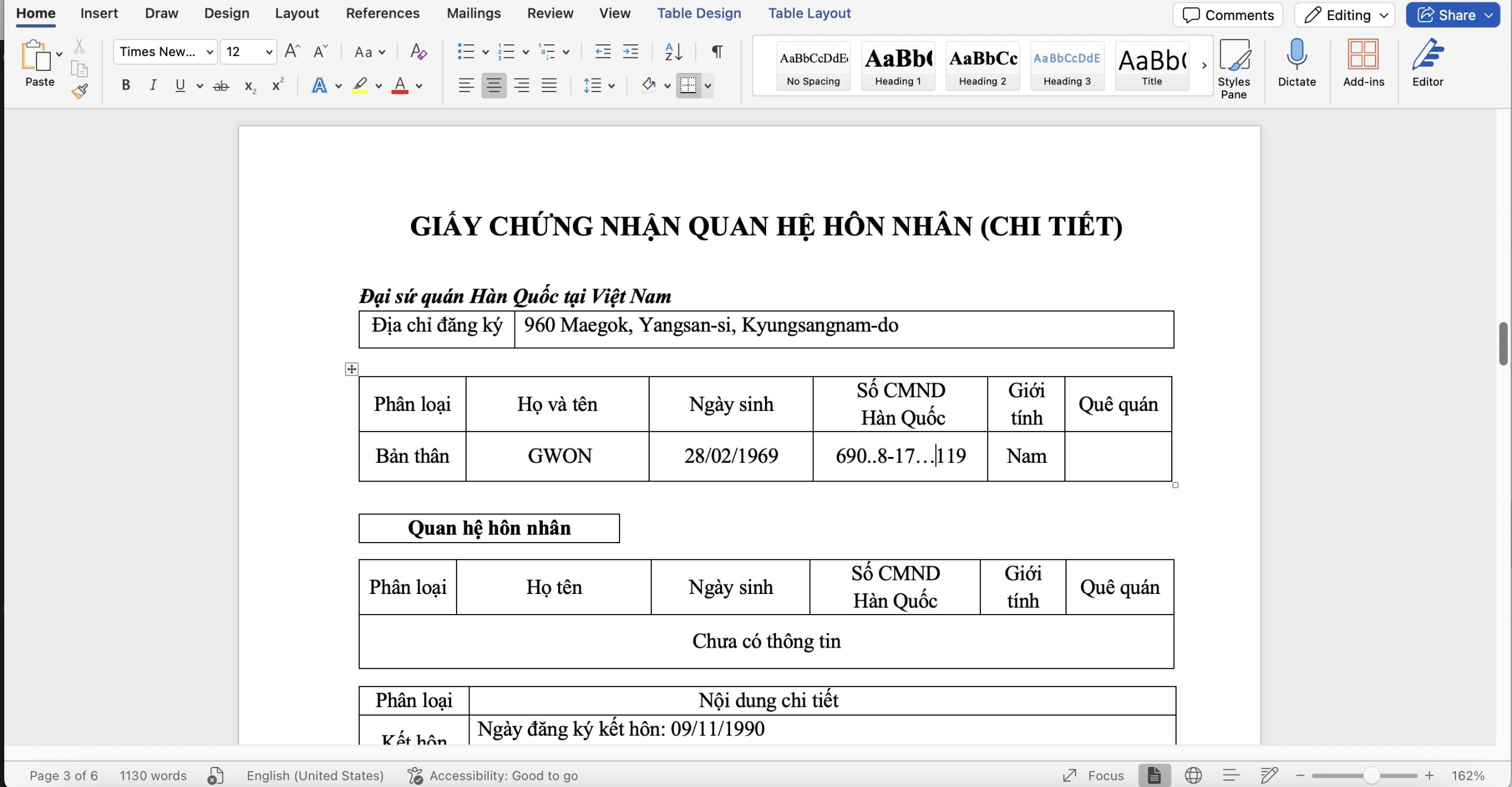Toggle italic formatting
The width and height of the screenshot is (1512, 787).
152,86
